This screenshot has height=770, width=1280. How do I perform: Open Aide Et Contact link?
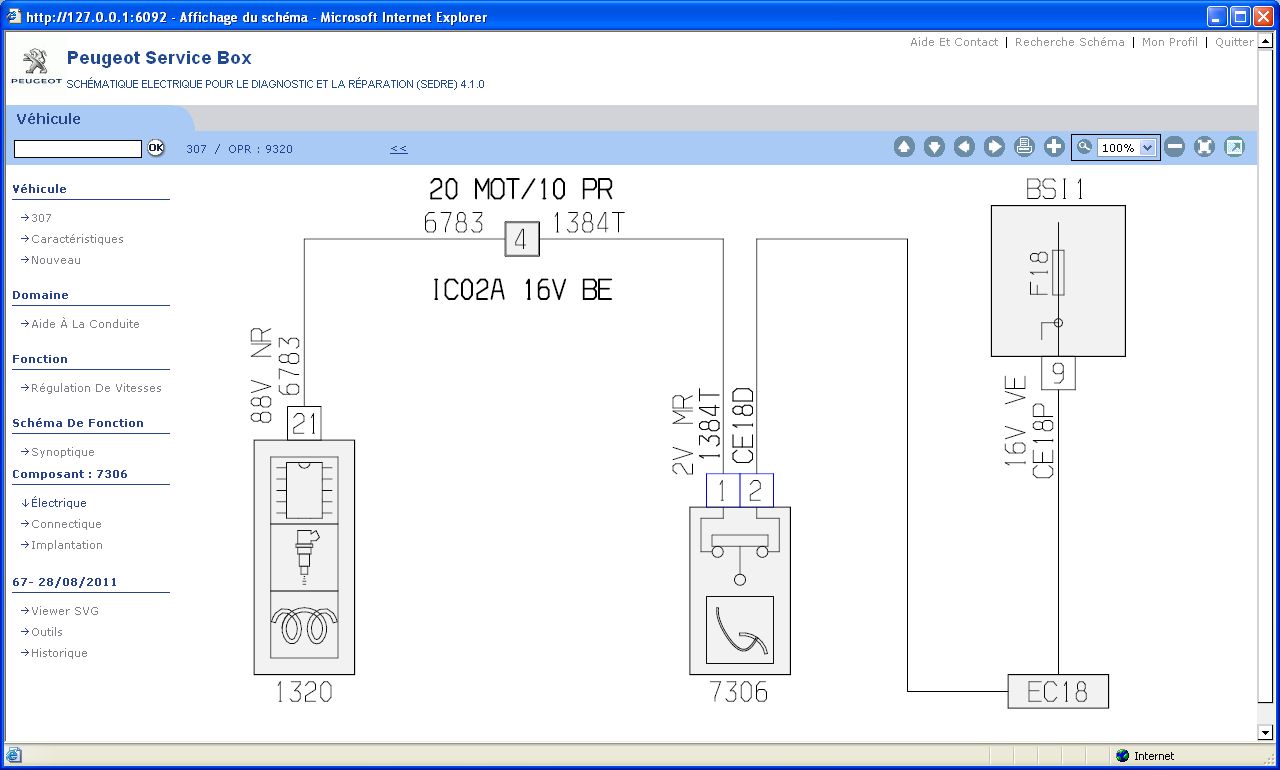point(954,42)
